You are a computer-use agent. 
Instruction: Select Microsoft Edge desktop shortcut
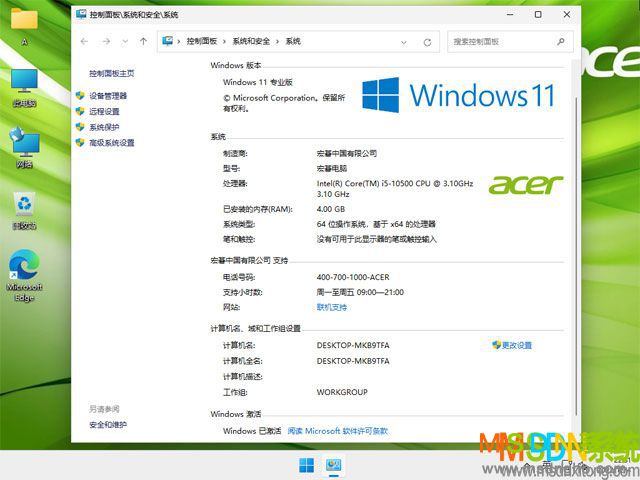[24, 276]
